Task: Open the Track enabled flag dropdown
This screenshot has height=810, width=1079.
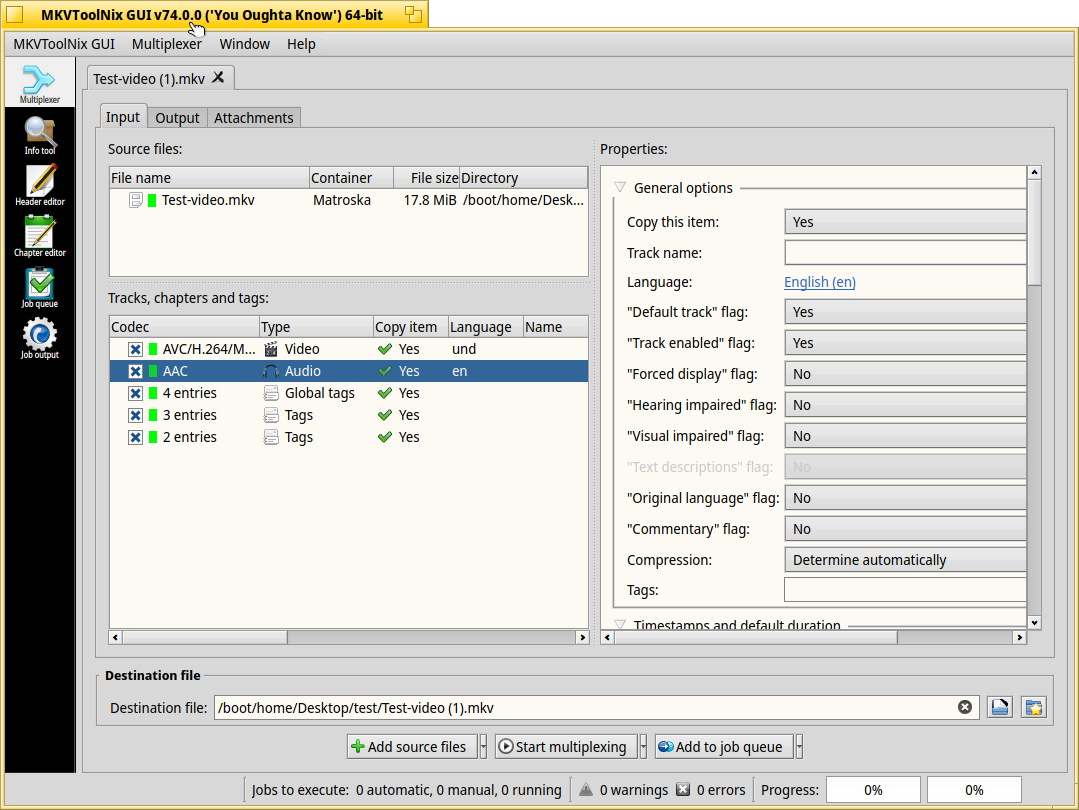Action: click(905, 343)
